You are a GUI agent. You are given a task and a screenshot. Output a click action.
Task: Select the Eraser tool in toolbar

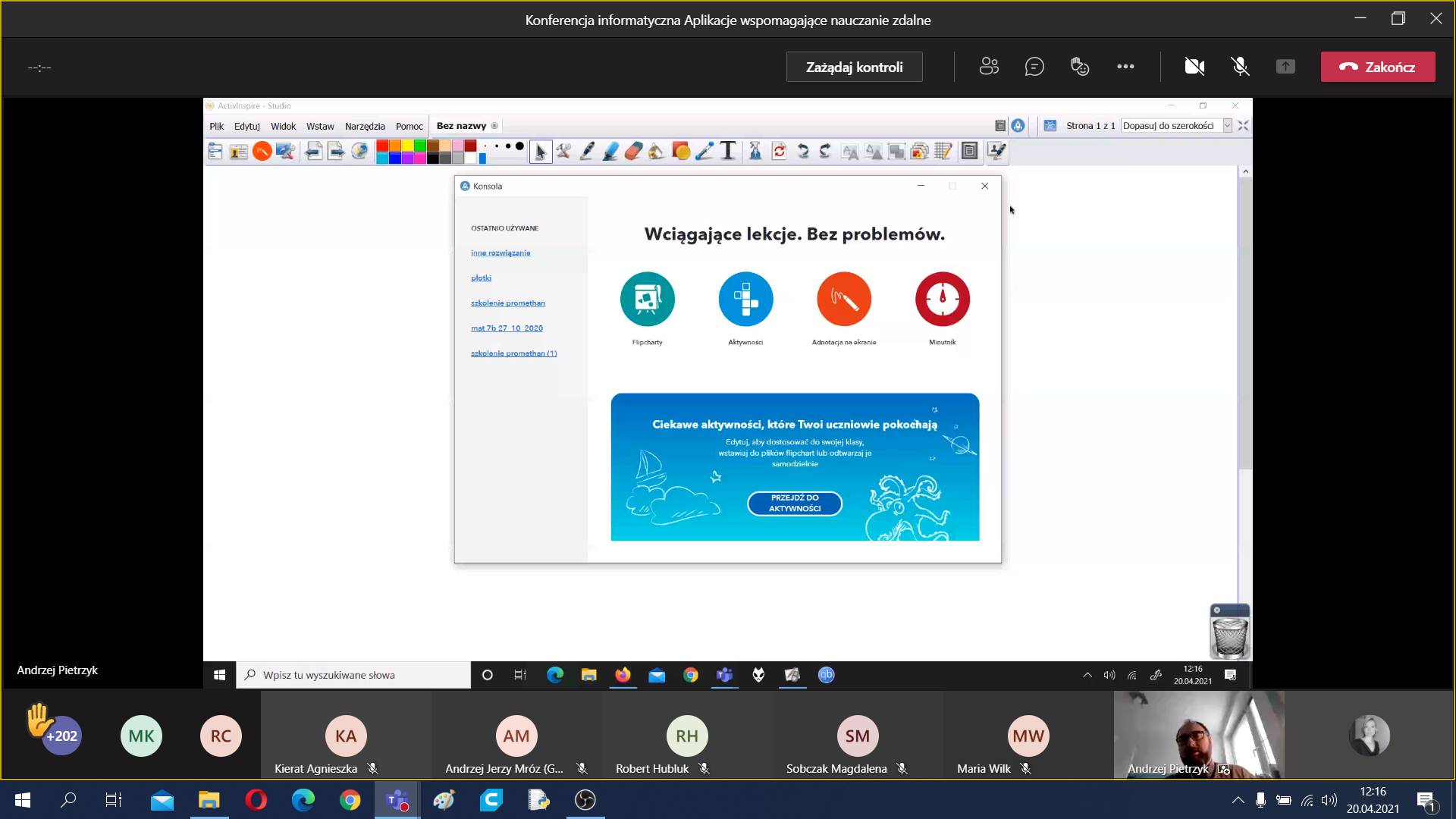click(633, 152)
